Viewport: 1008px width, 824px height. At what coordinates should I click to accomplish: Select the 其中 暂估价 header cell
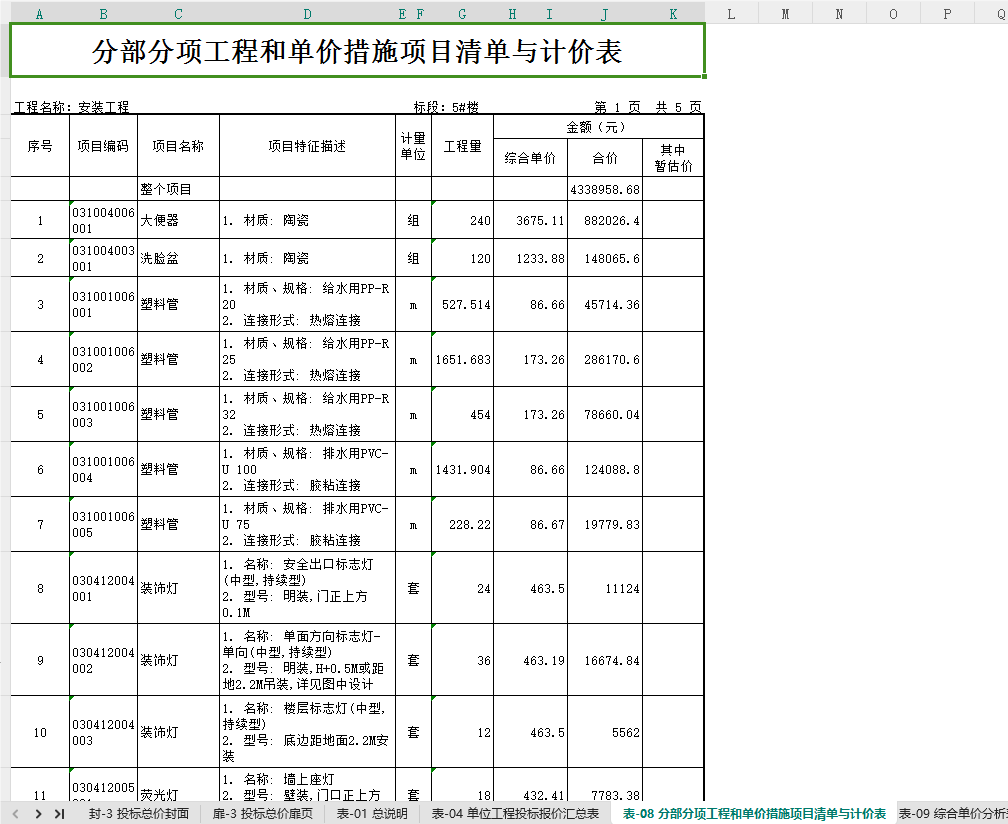[673, 157]
